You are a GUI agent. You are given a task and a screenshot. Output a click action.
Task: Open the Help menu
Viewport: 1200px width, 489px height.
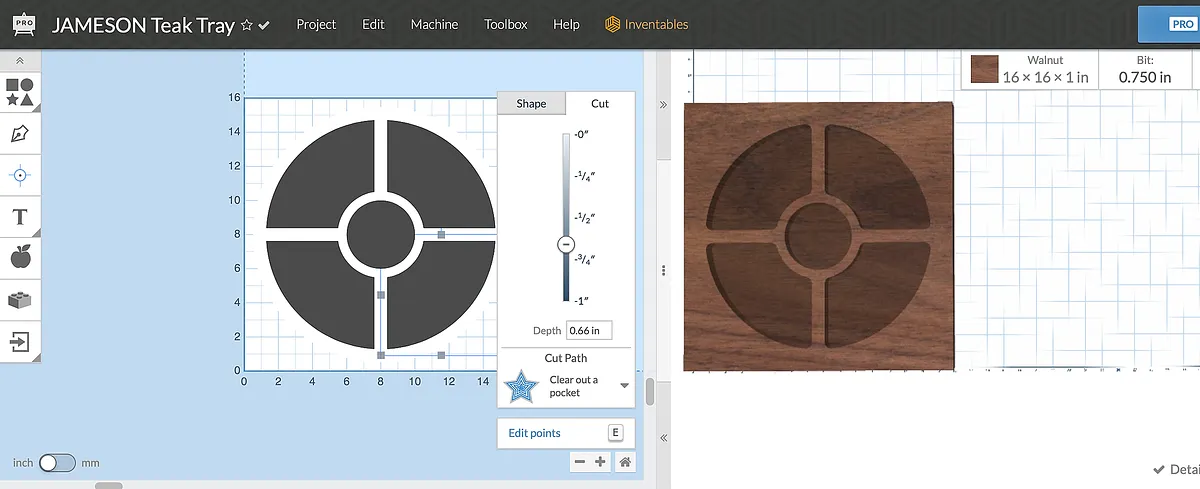click(566, 24)
